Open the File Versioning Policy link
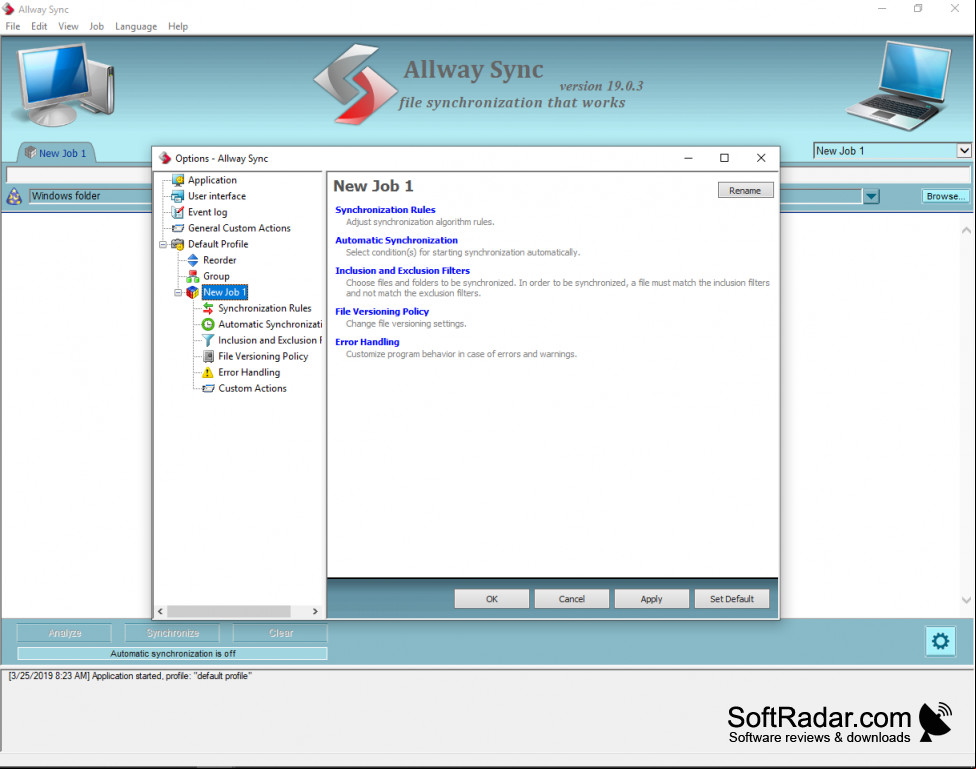The height and width of the screenshot is (769, 976). 382,311
